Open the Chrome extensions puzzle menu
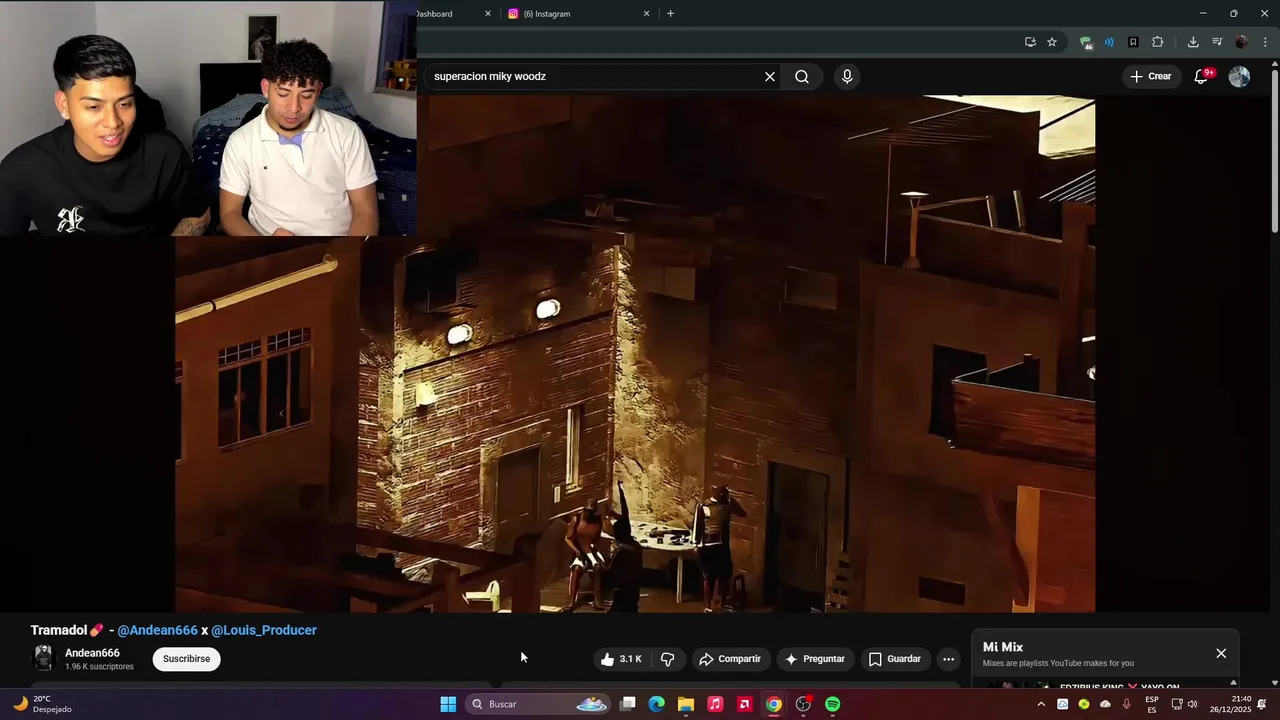Viewport: 1280px width, 720px height. tap(1158, 42)
